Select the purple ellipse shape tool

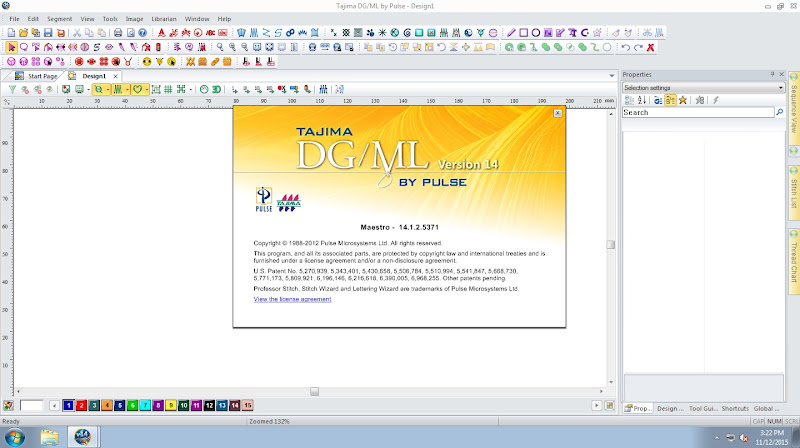click(x=536, y=33)
